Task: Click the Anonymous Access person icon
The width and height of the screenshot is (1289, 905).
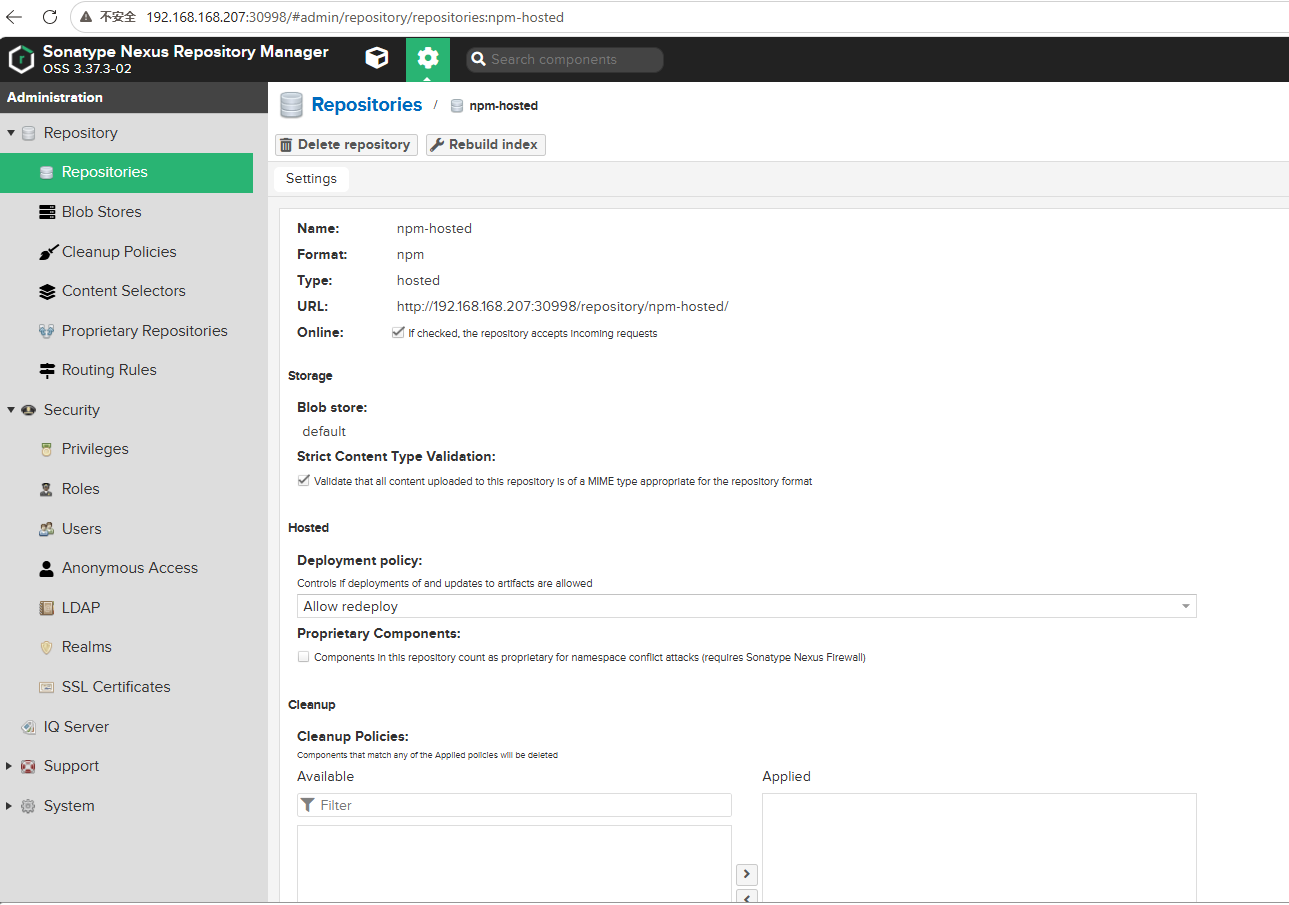Action: point(47,568)
